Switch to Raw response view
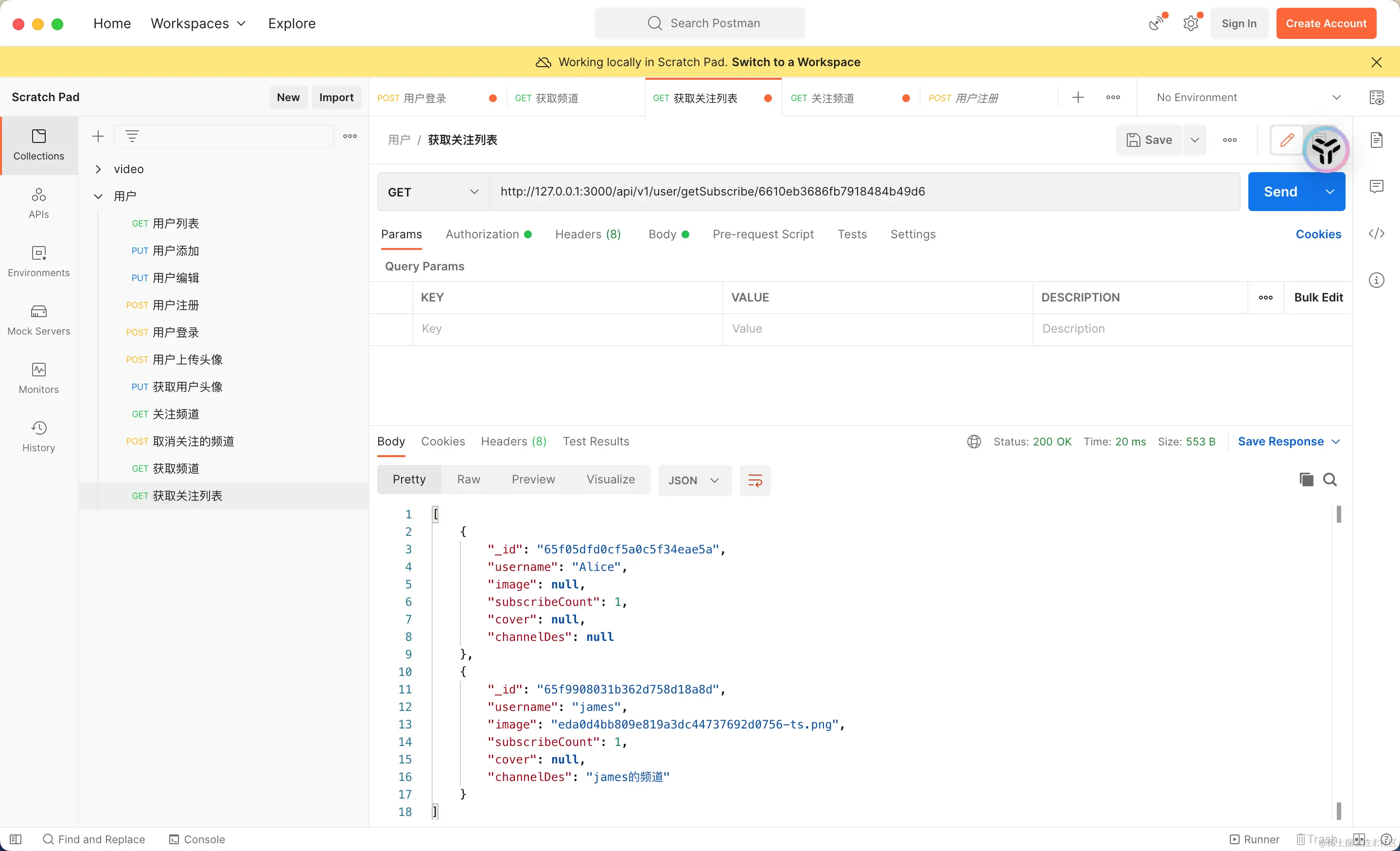Image resolution: width=1400 pixels, height=851 pixels. 468,479
